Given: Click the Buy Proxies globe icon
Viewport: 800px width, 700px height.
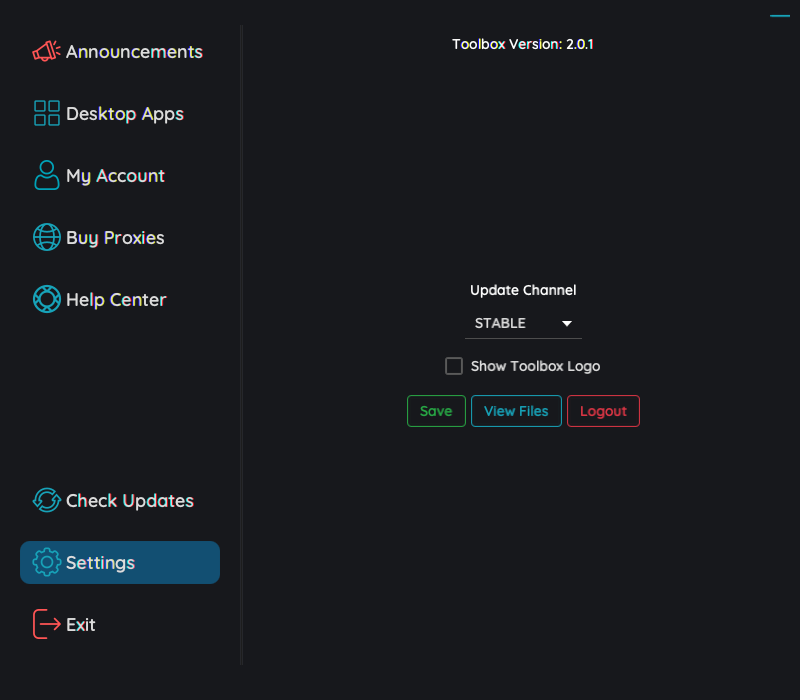Looking at the screenshot, I should [46, 238].
